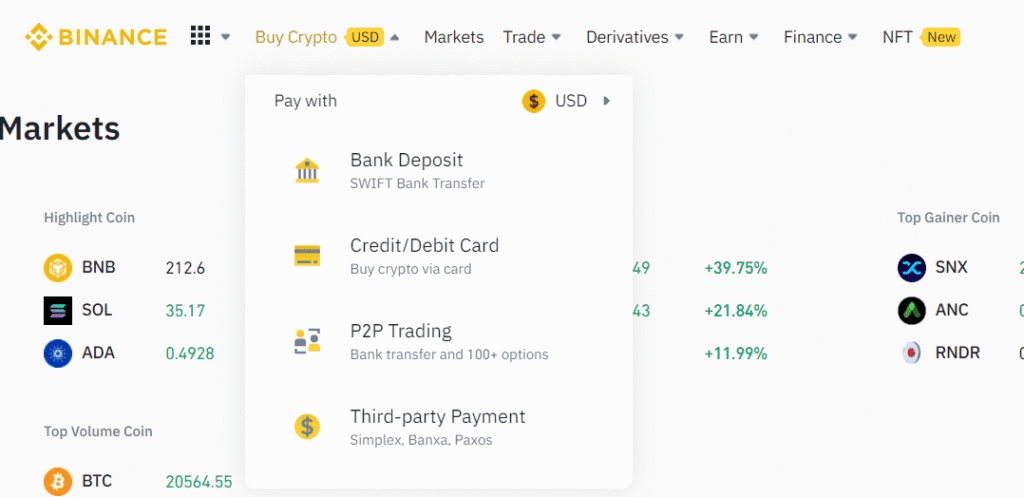Viewport: 1024px width, 497px height.
Task: Expand the Derivatives menu
Action: pyautogui.click(x=635, y=38)
